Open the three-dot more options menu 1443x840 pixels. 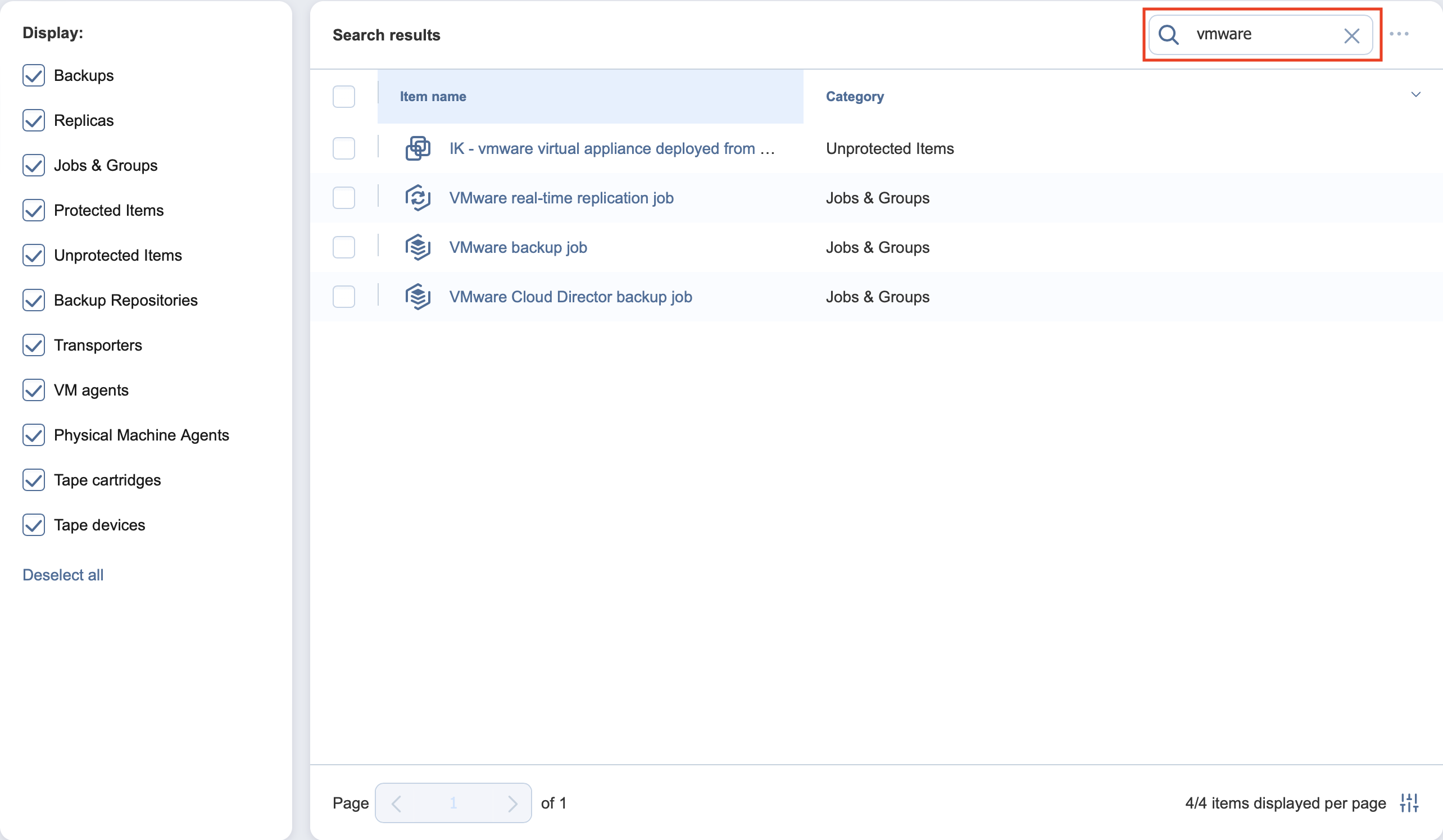point(1399,34)
